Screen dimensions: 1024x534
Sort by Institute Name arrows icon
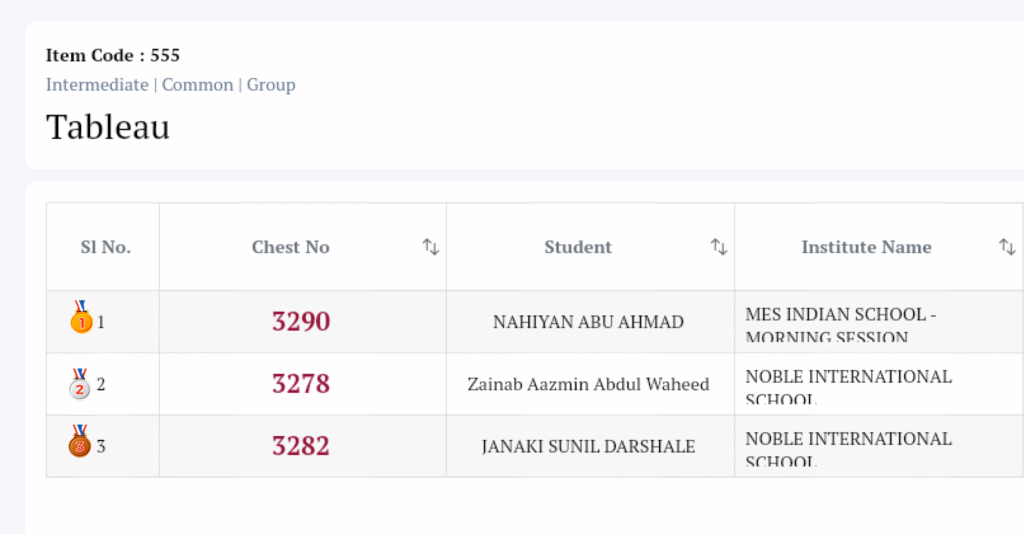[1006, 247]
